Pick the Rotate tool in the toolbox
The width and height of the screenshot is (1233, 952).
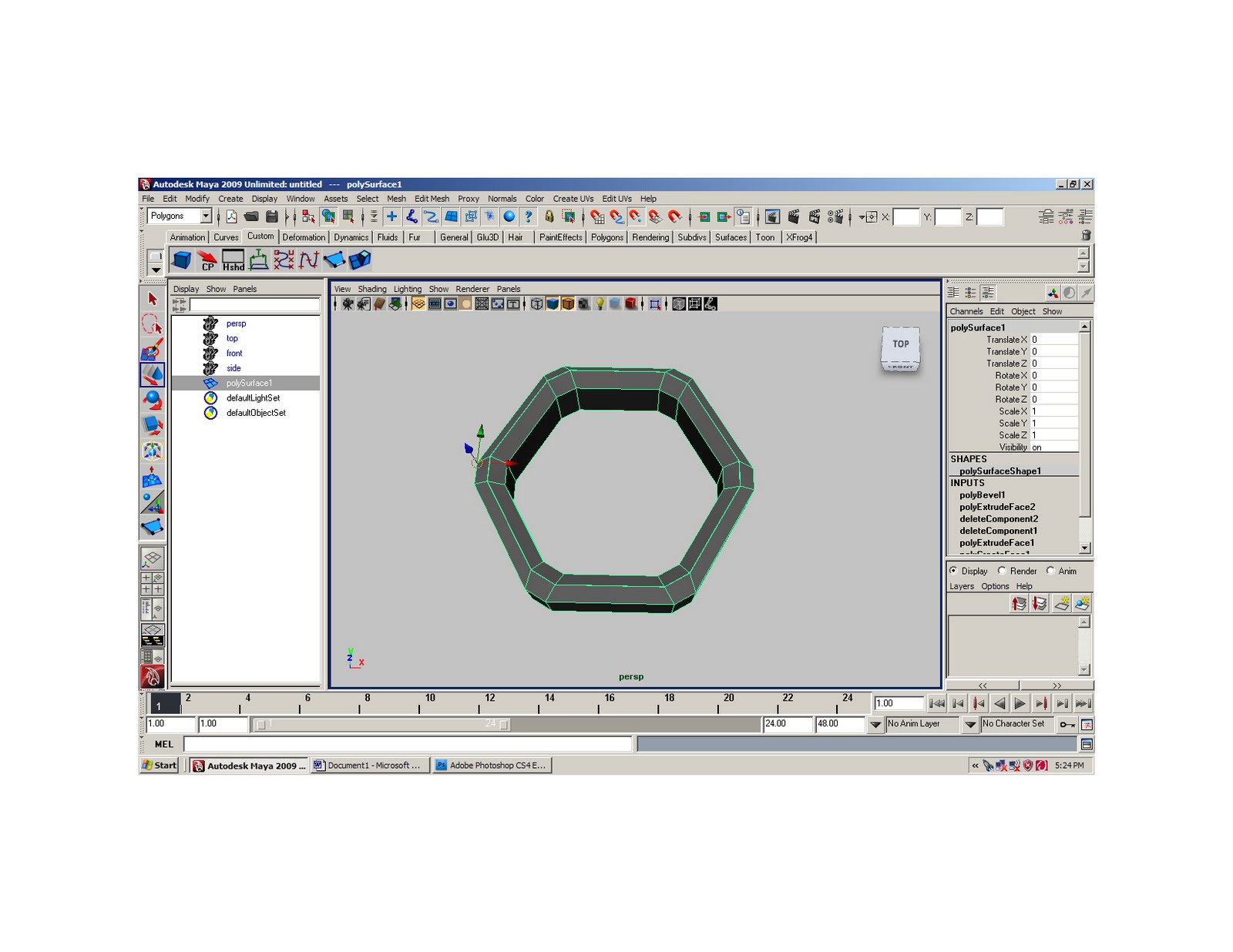pos(153,401)
